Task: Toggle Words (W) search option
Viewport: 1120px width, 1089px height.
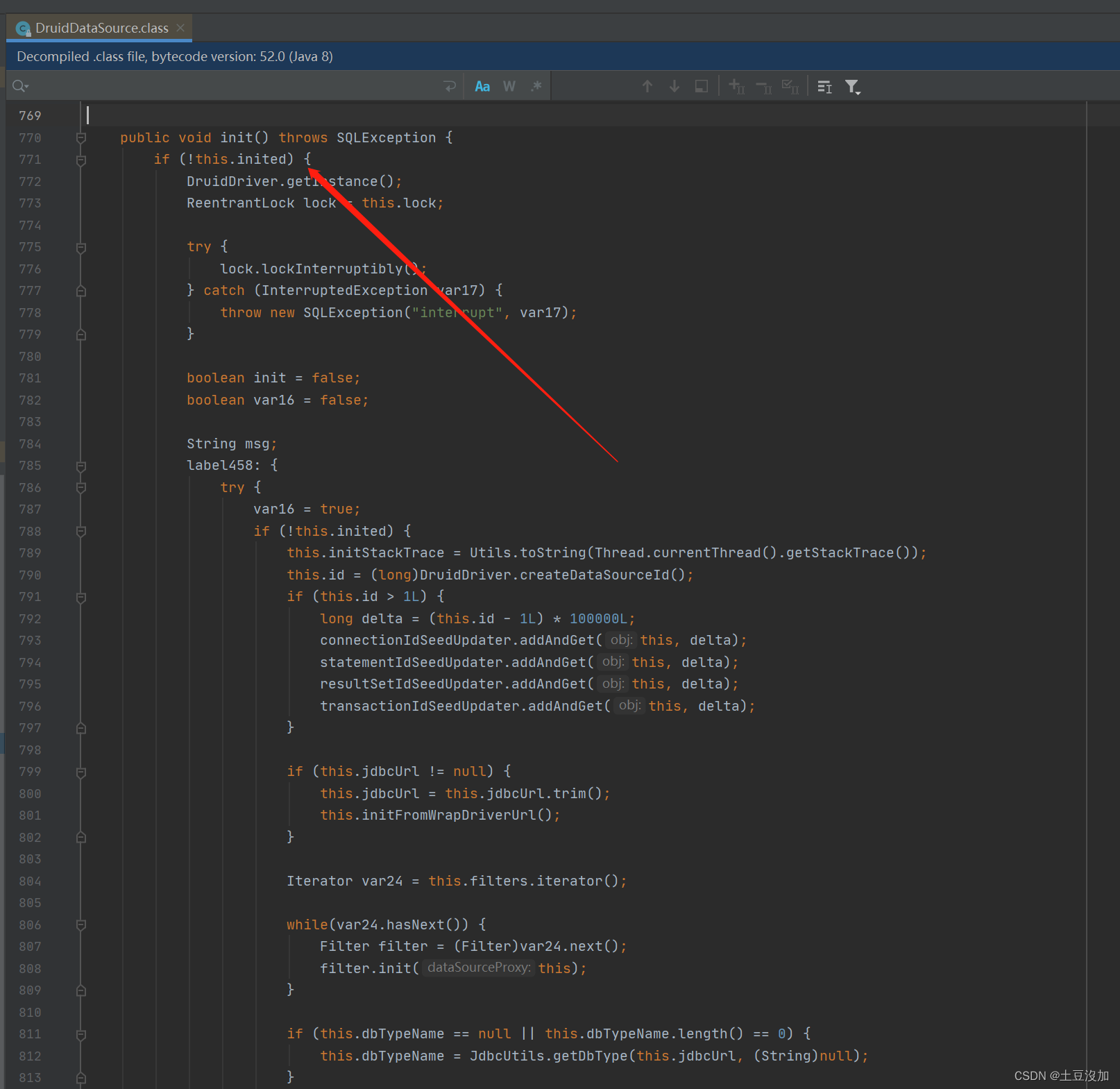Action: click(x=509, y=86)
